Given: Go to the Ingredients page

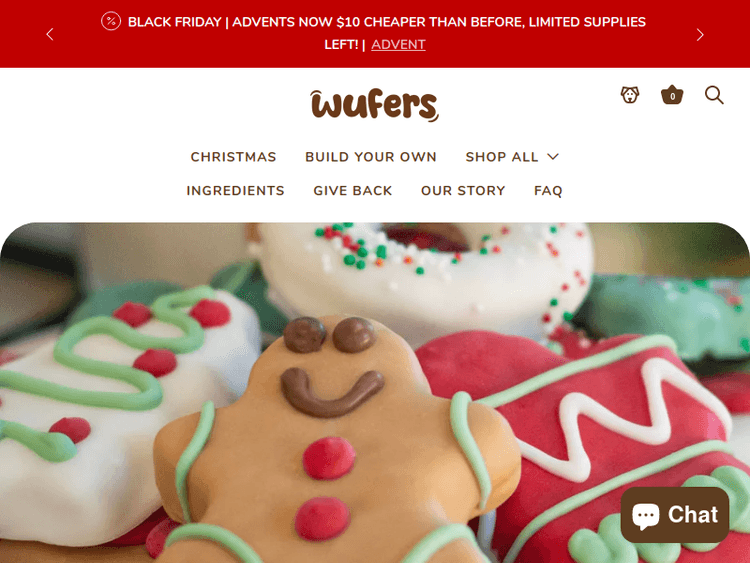Looking at the screenshot, I should [235, 190].
